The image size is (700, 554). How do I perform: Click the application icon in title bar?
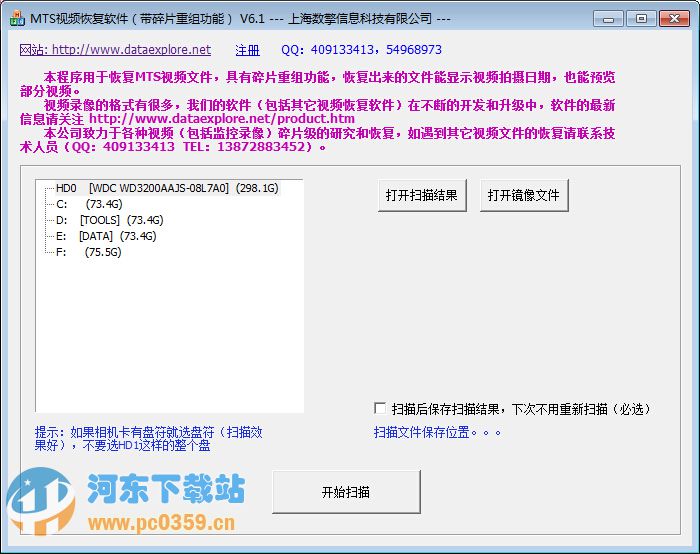(x=17, y=19)
